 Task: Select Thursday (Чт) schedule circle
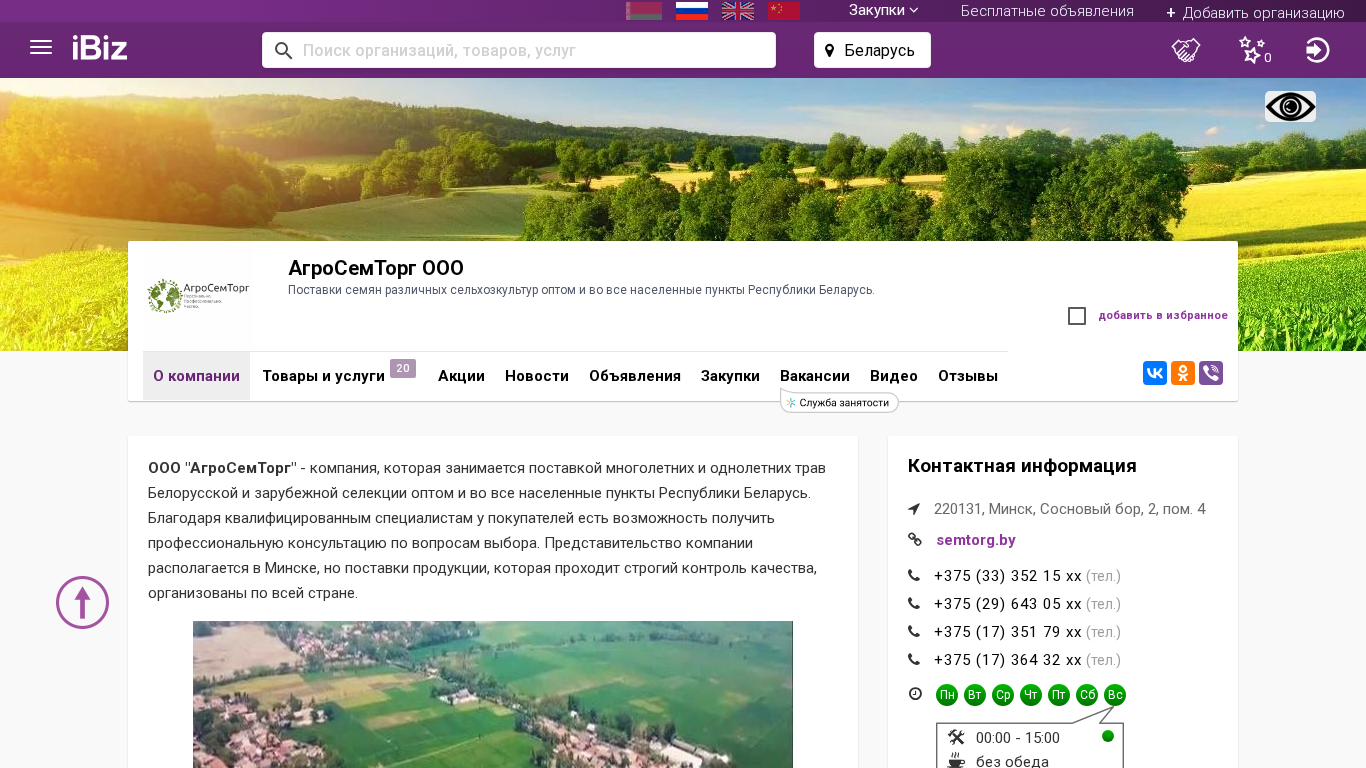(x=1031, y=695)
